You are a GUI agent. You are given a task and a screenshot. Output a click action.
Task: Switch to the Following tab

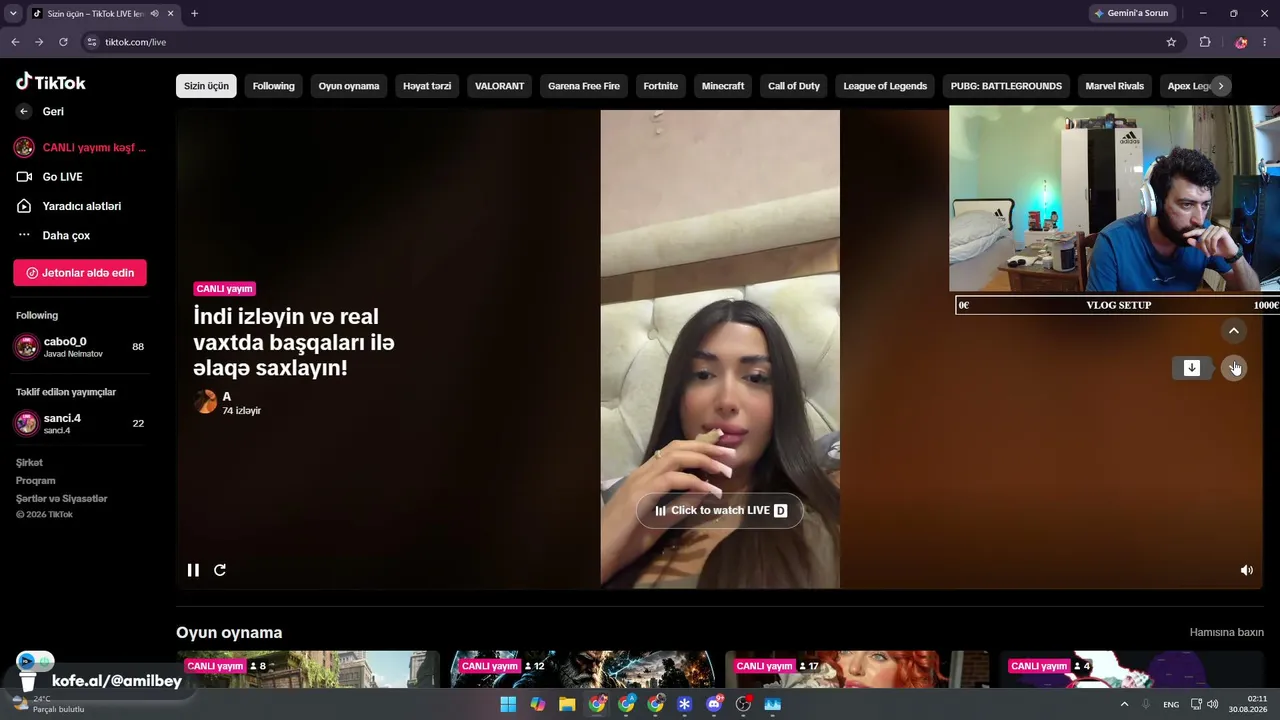(x=273, y=86)
